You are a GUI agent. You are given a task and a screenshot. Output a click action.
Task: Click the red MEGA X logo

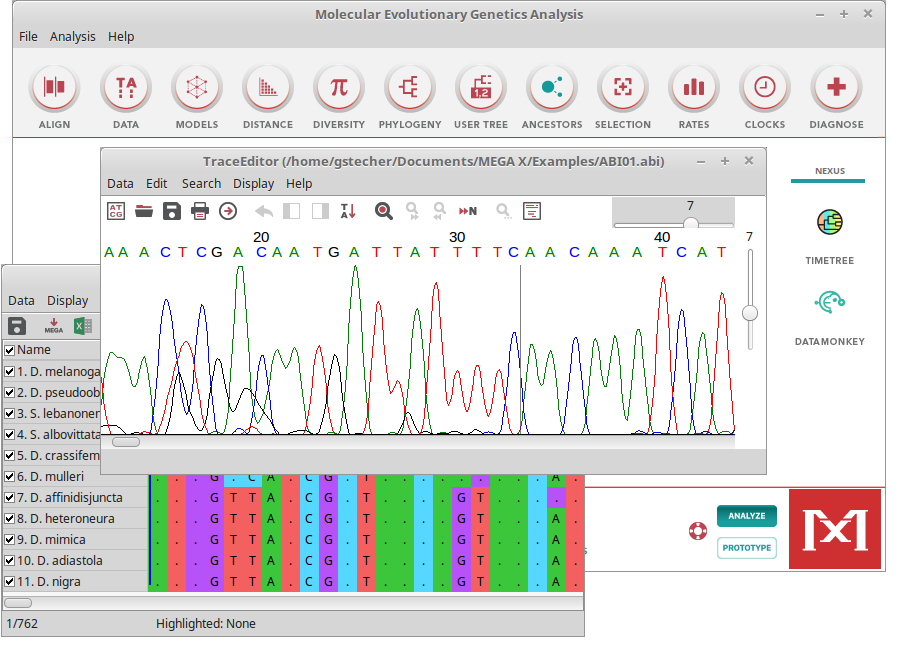[835, 529]
